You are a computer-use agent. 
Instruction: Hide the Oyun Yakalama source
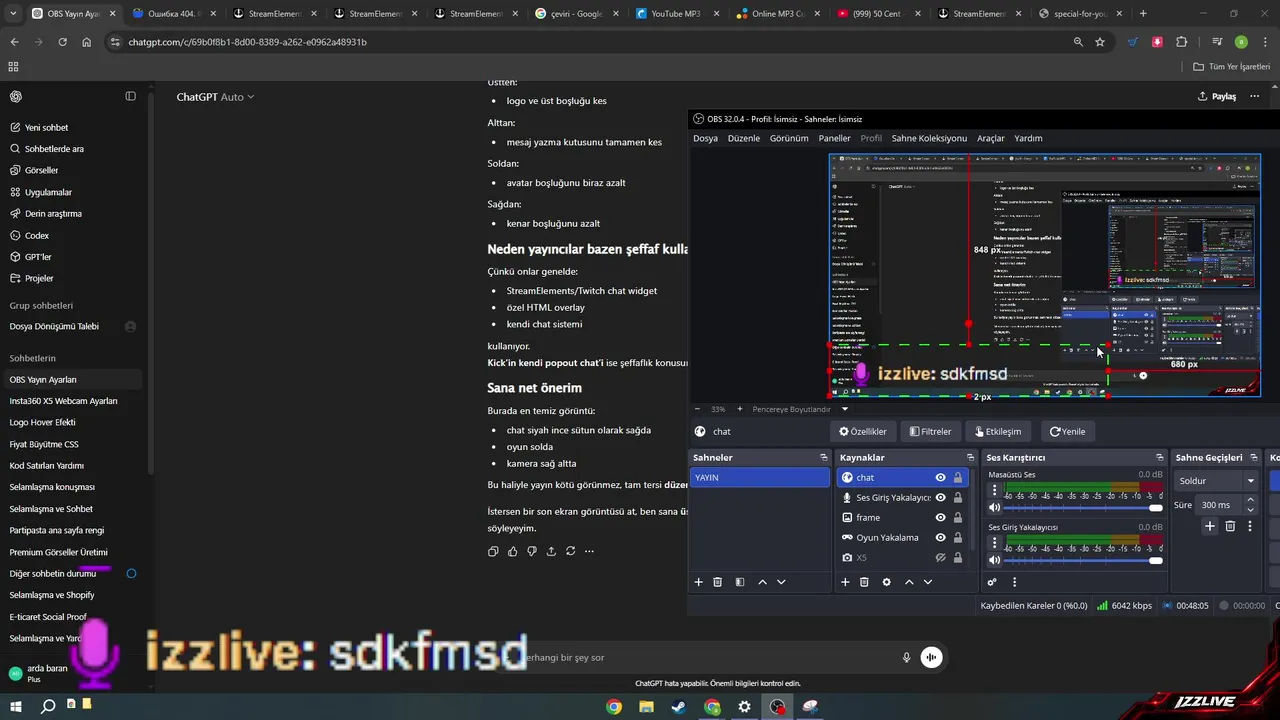[940, 537]
